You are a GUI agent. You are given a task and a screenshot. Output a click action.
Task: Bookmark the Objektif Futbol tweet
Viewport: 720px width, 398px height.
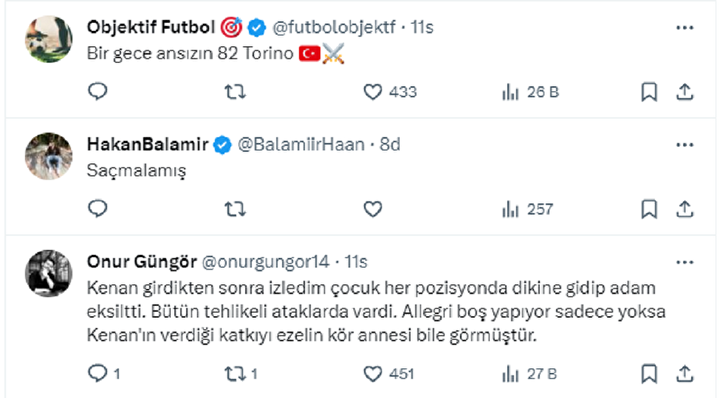point(649,92)
